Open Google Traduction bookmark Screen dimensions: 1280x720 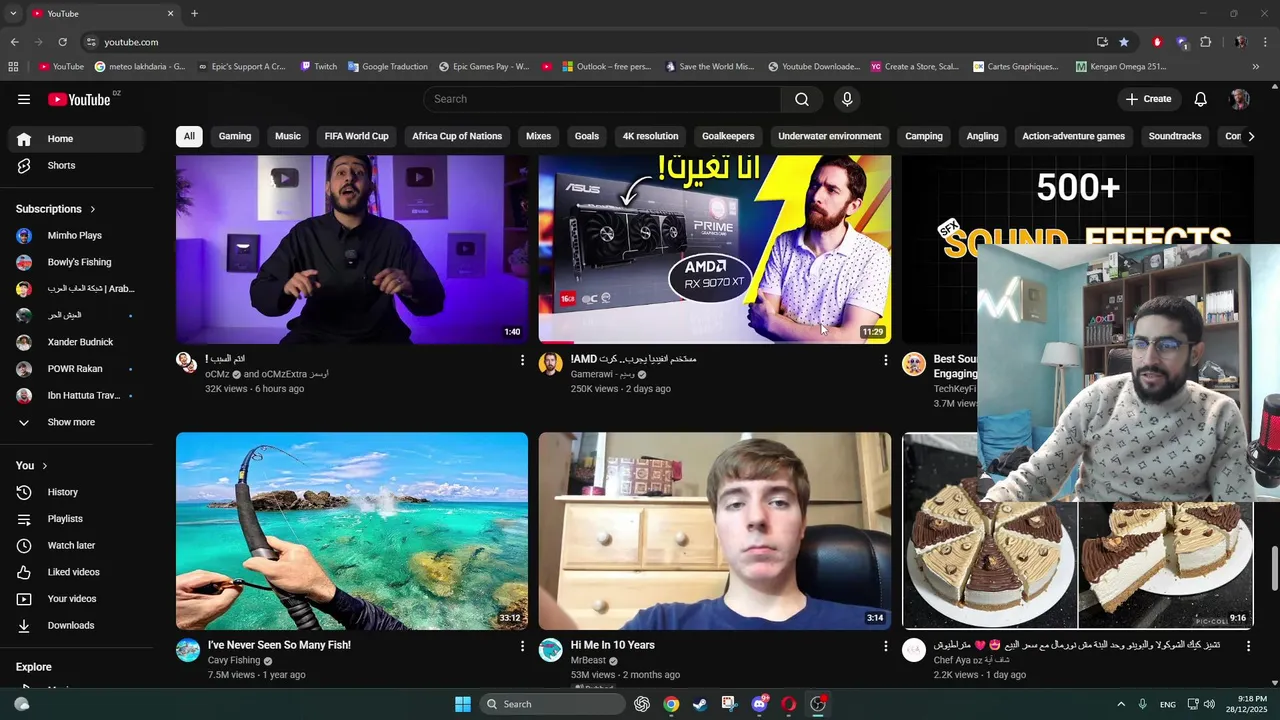pyautogui.click(x=388, y=67)
